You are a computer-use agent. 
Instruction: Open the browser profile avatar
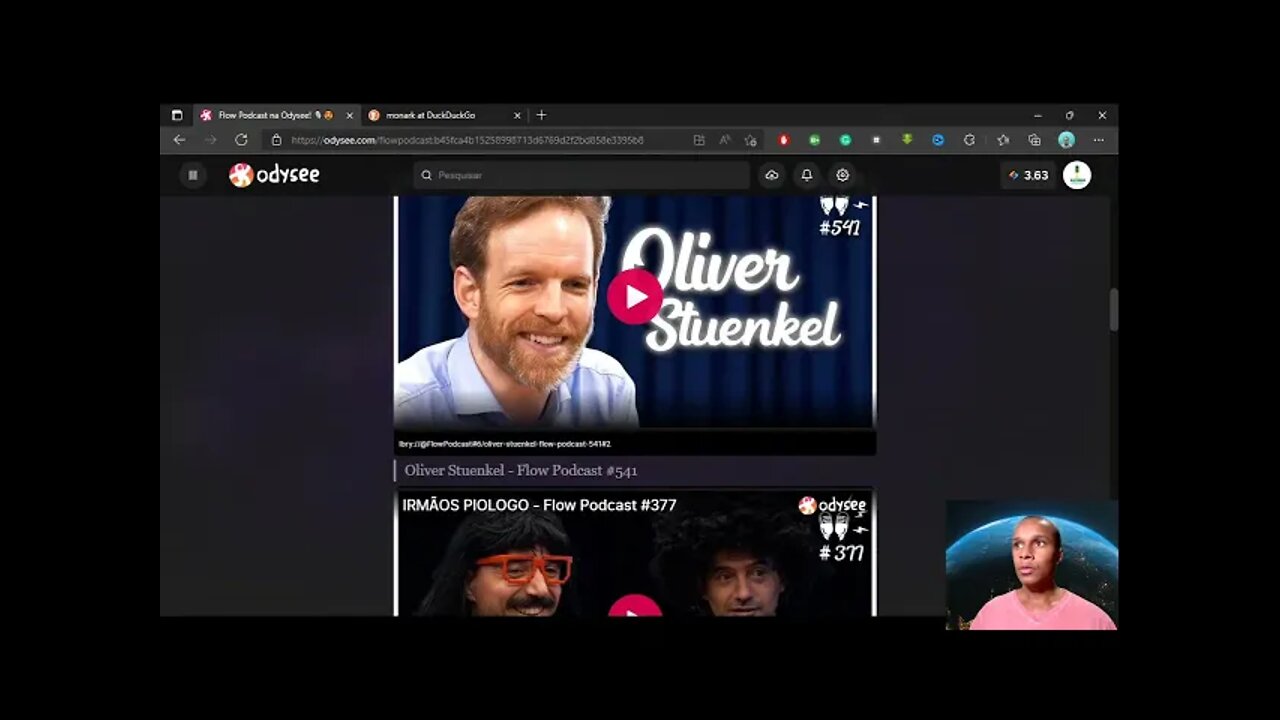[x=1067, y=140]
